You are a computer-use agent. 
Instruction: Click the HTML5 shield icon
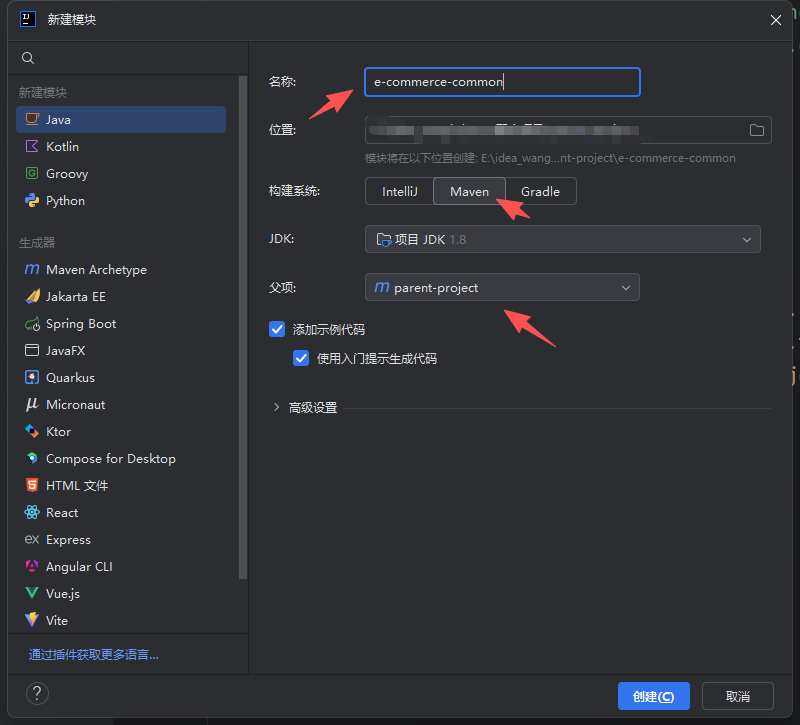pyautogui.click(x=32, y=485)
